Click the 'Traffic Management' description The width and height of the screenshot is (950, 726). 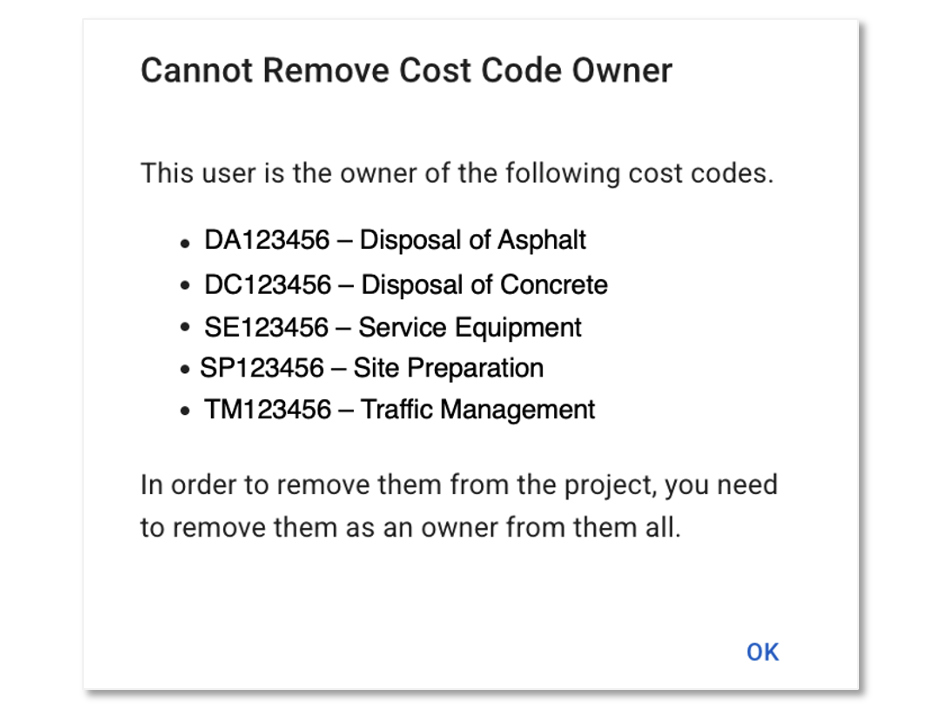(x=478, y=410)
